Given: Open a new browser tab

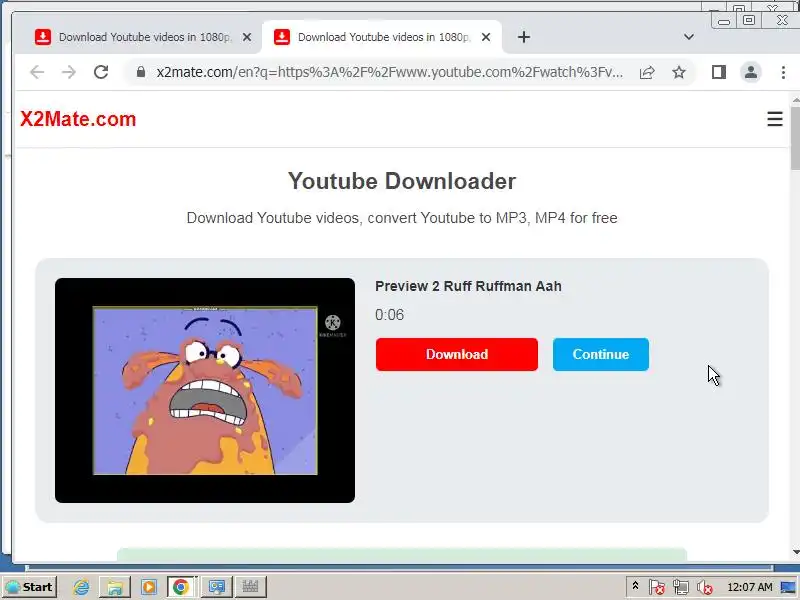Looking at the screenshot, I should click(524, 37).
